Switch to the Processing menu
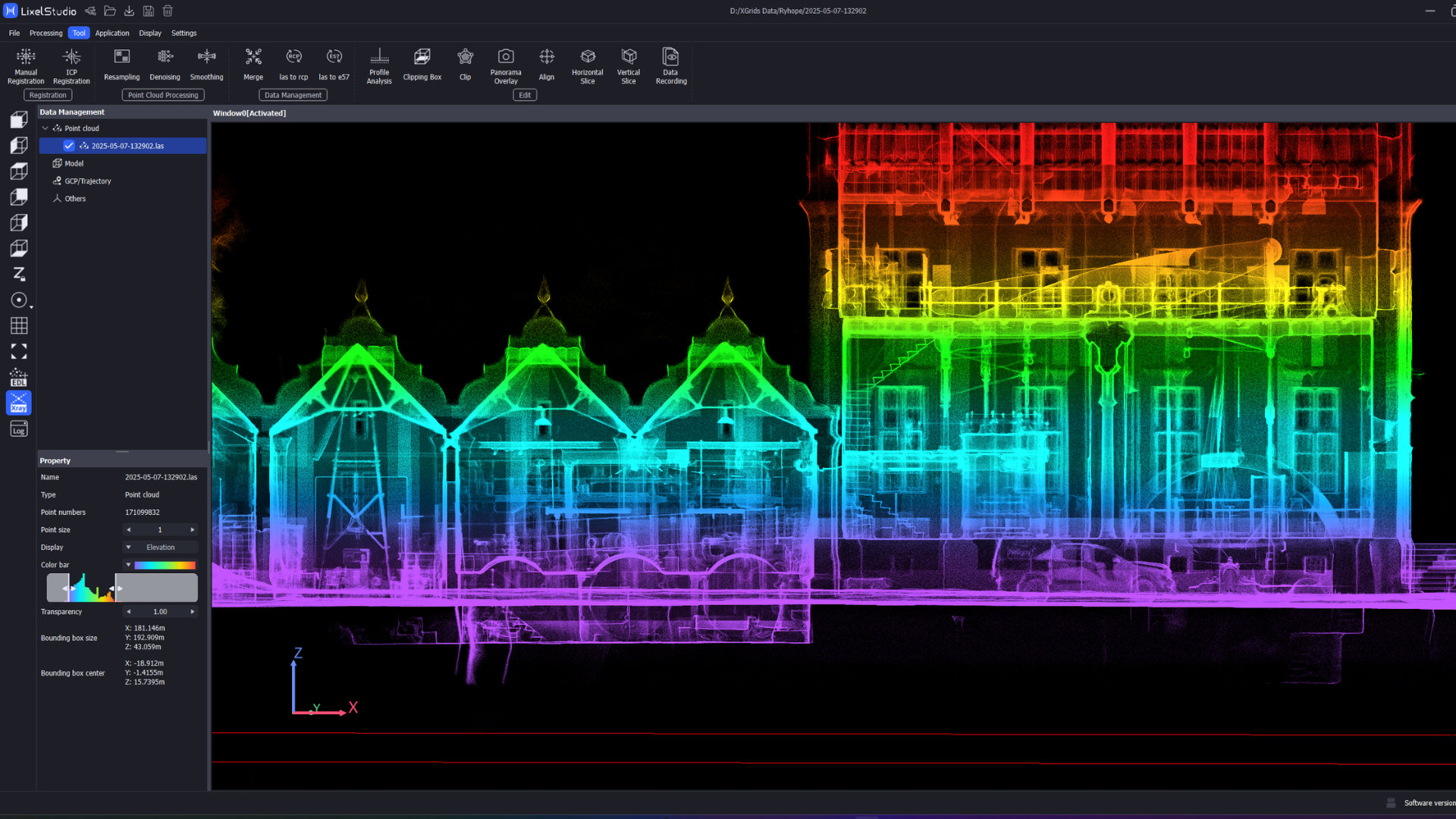Viewport: 1456px width, 819px height. point(45,33)
